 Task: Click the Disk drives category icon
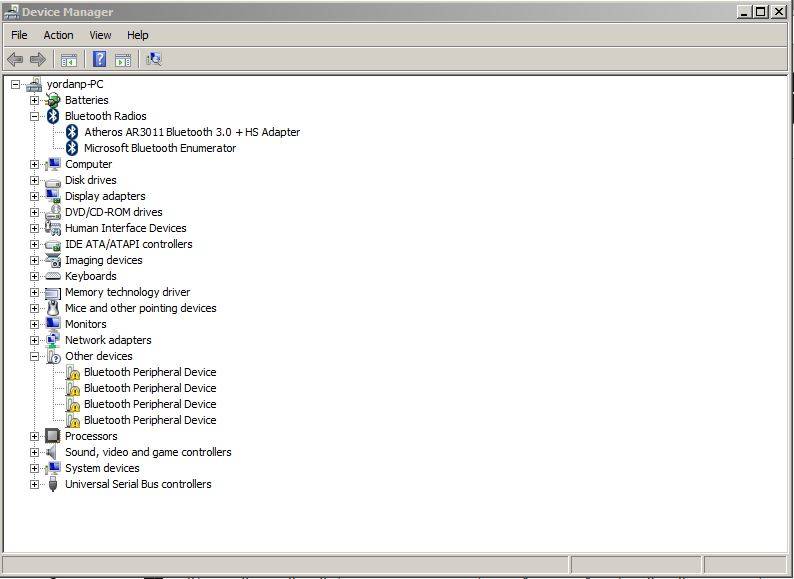click(x=53, y=181)
